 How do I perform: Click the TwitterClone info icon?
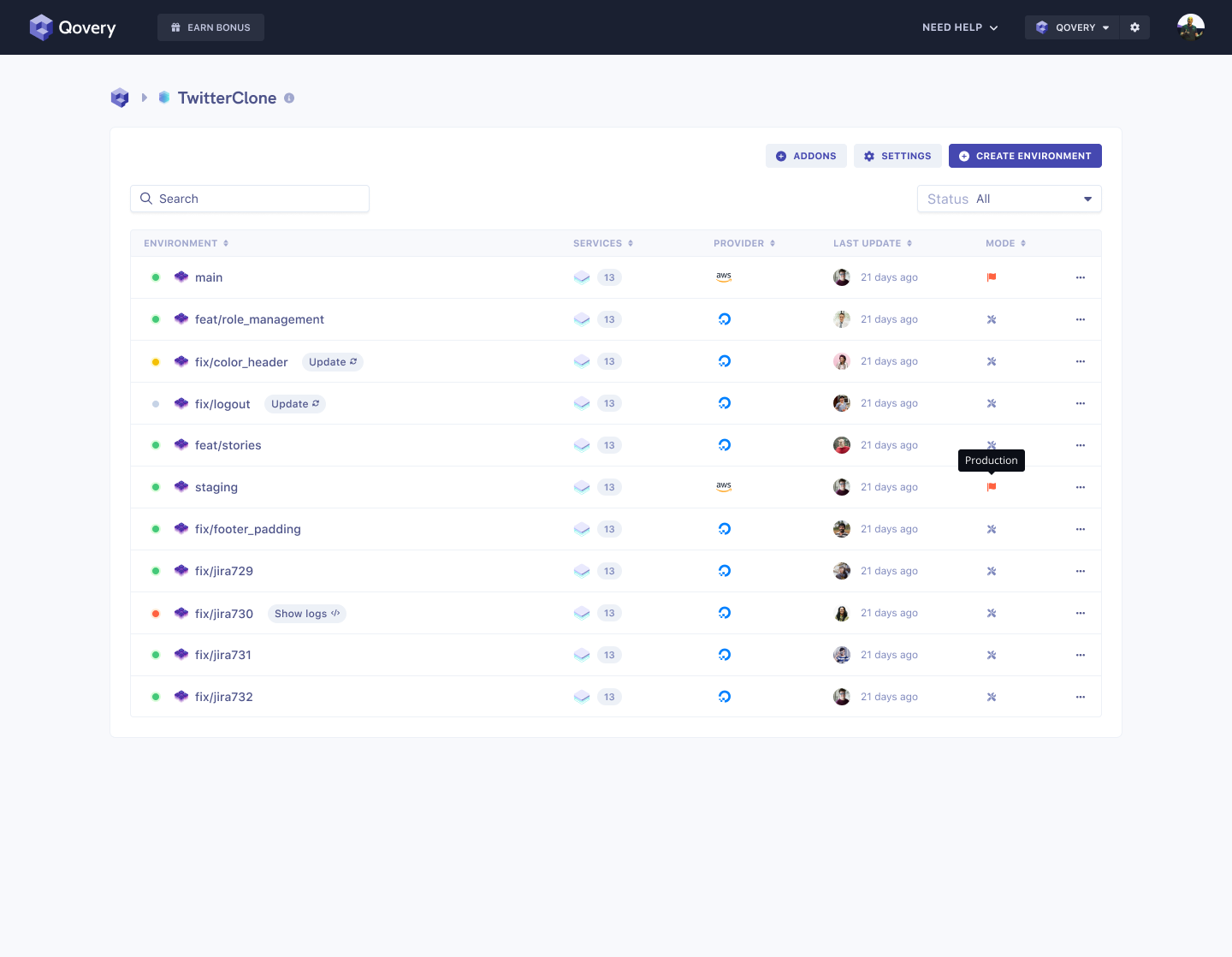[289, 98]
